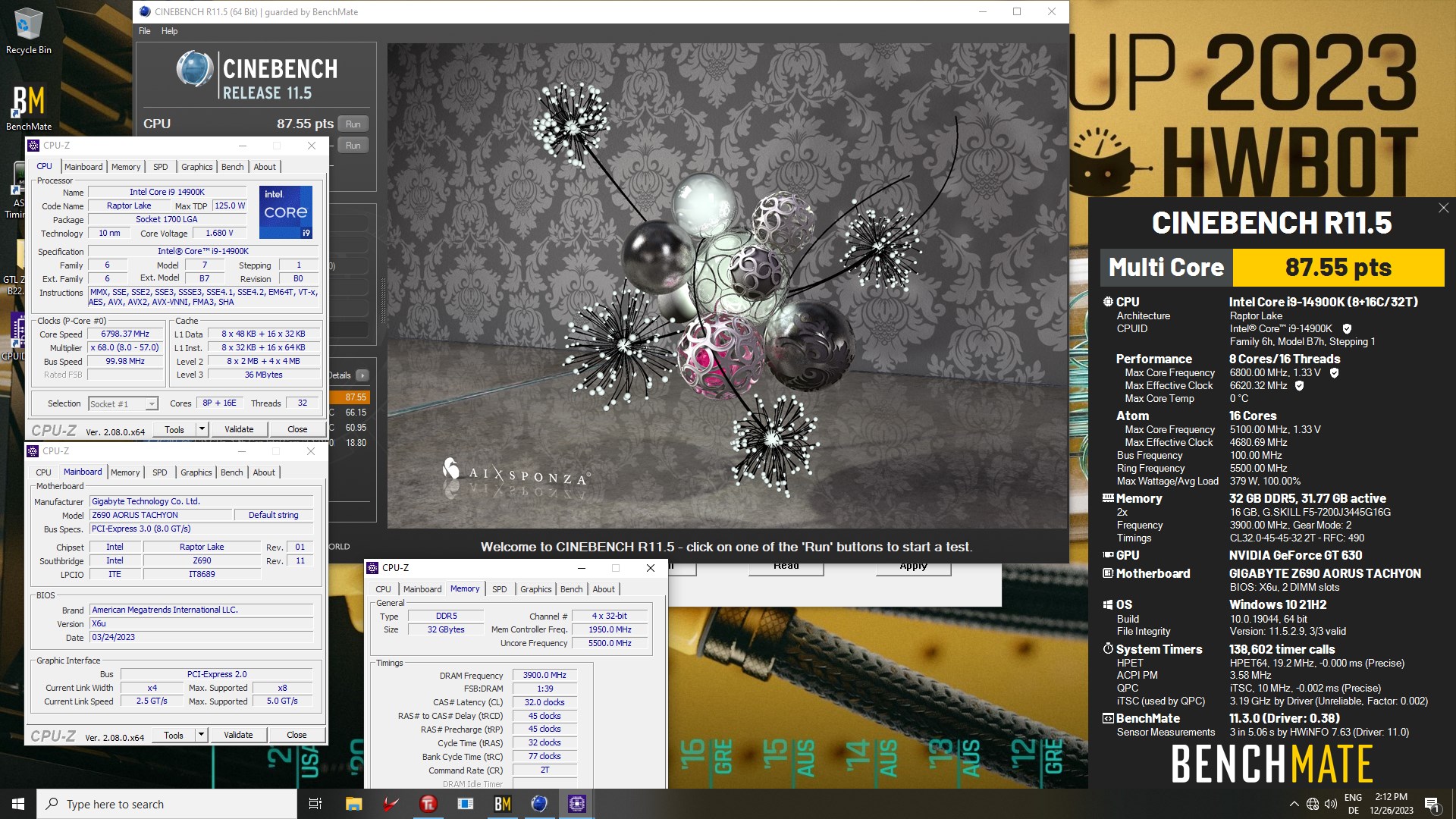Image resolution: width=1456 pixels, height=819 pixels.
Task: Open the Help menu in Cinebench
Action: pyautogui.click(x=169, y=31)
